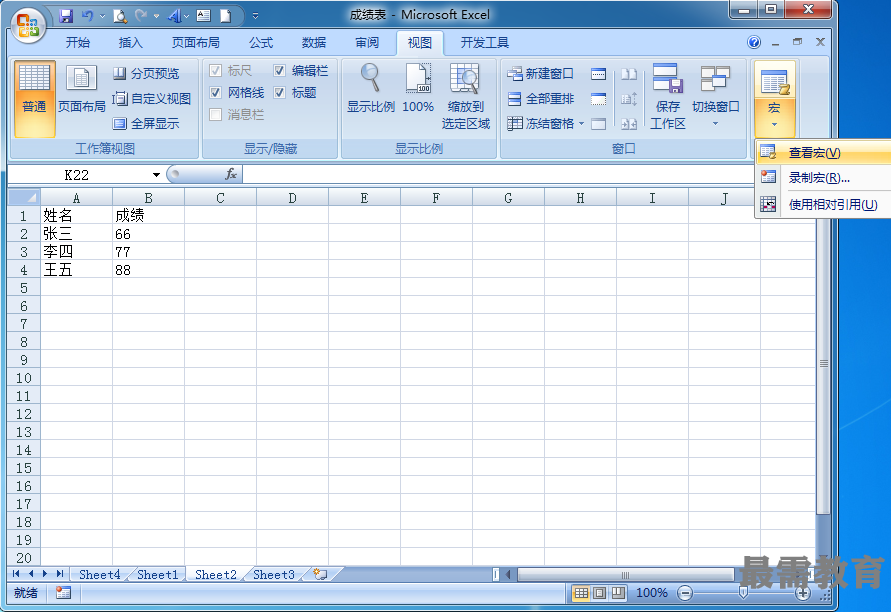891x612 pixels.
Task: Enter Full Screen (全屏显示) mode
Action: 146,123
